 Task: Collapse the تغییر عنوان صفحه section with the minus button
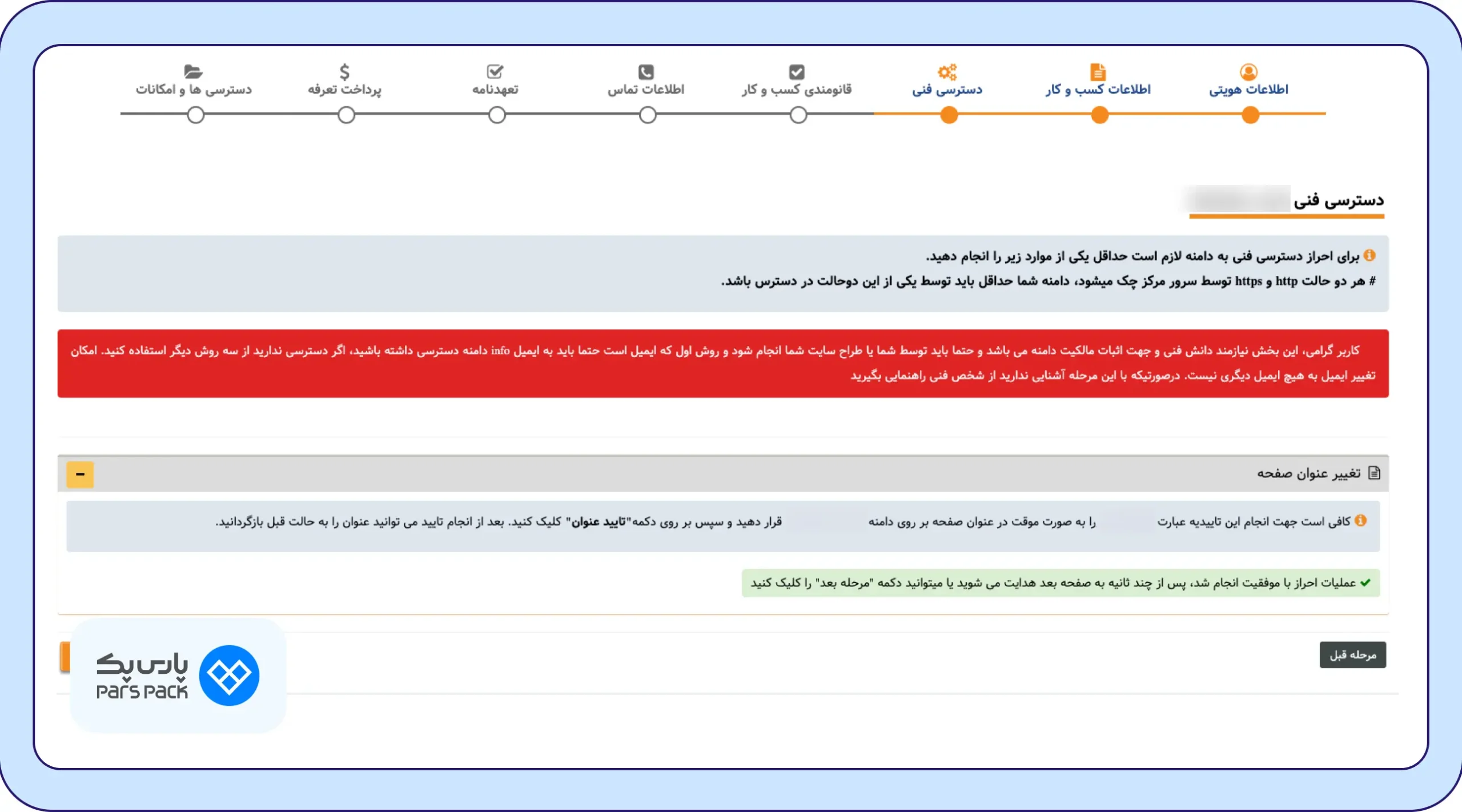pyautogui.click(x=80, y=474)
